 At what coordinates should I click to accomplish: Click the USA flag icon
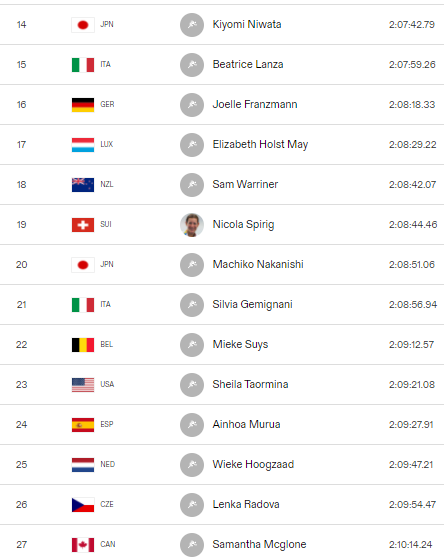point(83,385)
